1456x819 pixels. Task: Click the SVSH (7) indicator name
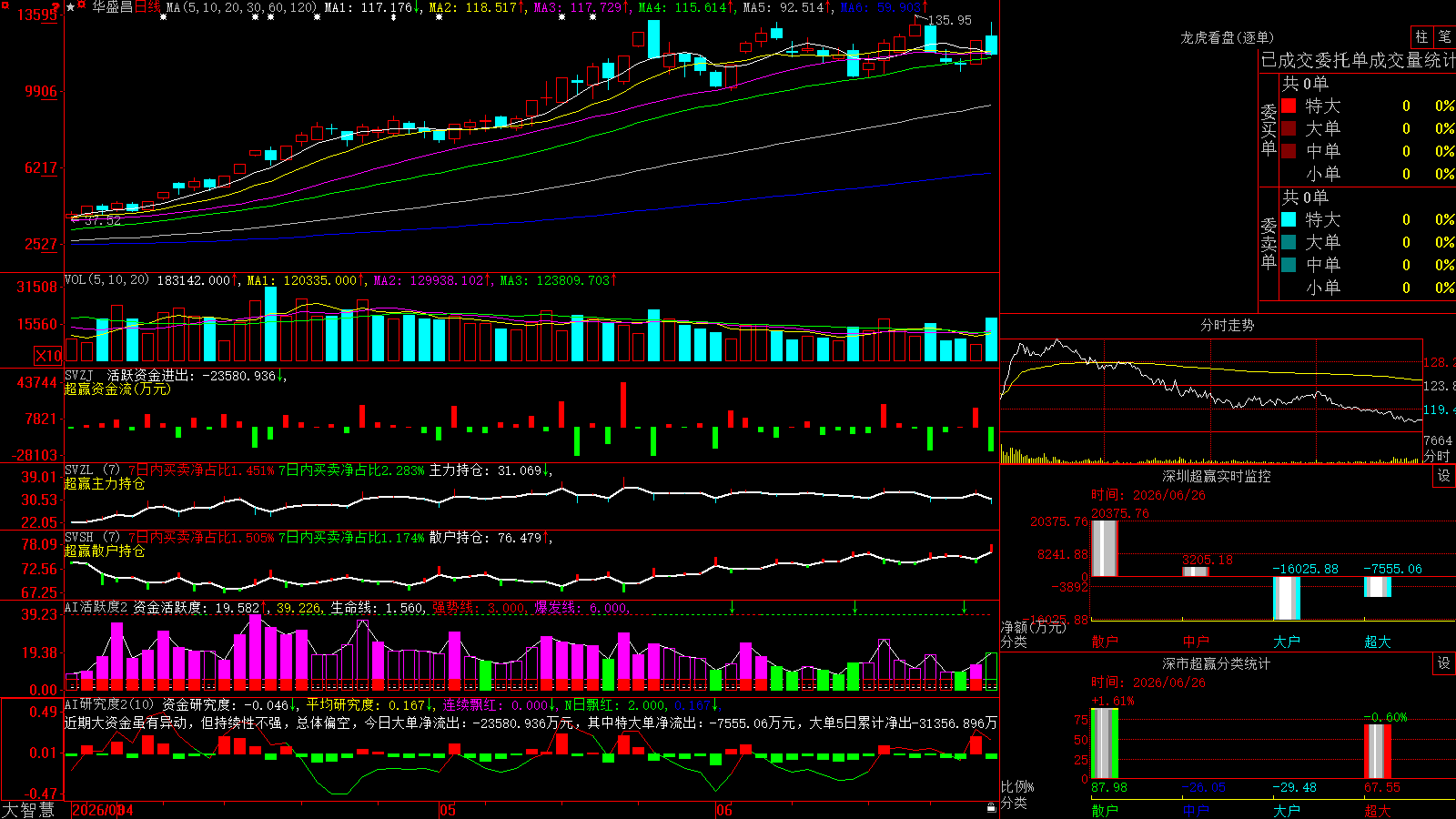click(92, 538)
